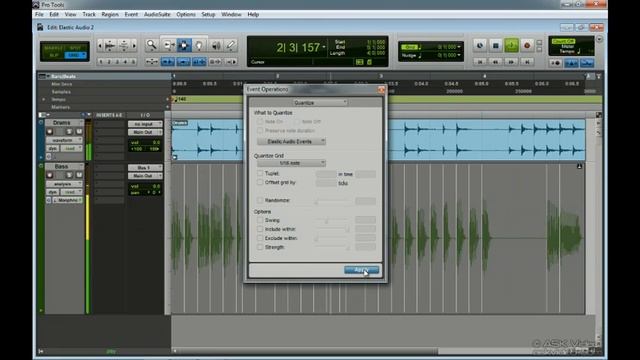Open Bass track view selector 'analysis'
The height and width of the screenshot is (360, 640).
tap(64, 184)
